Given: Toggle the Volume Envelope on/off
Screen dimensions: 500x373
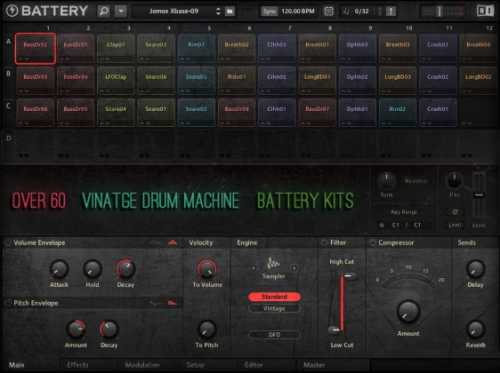Looking at the screenshot, I should tap(8, 243).
